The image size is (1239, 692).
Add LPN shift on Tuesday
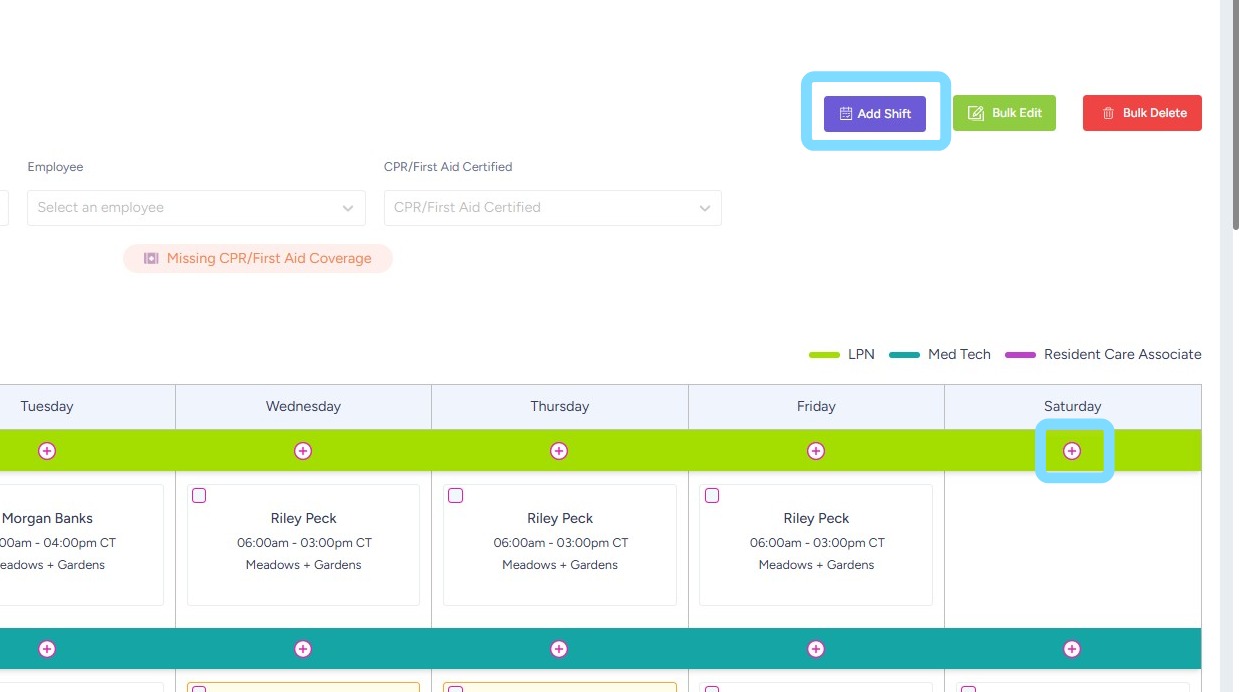pyautogui.click(x=47, y=451)
